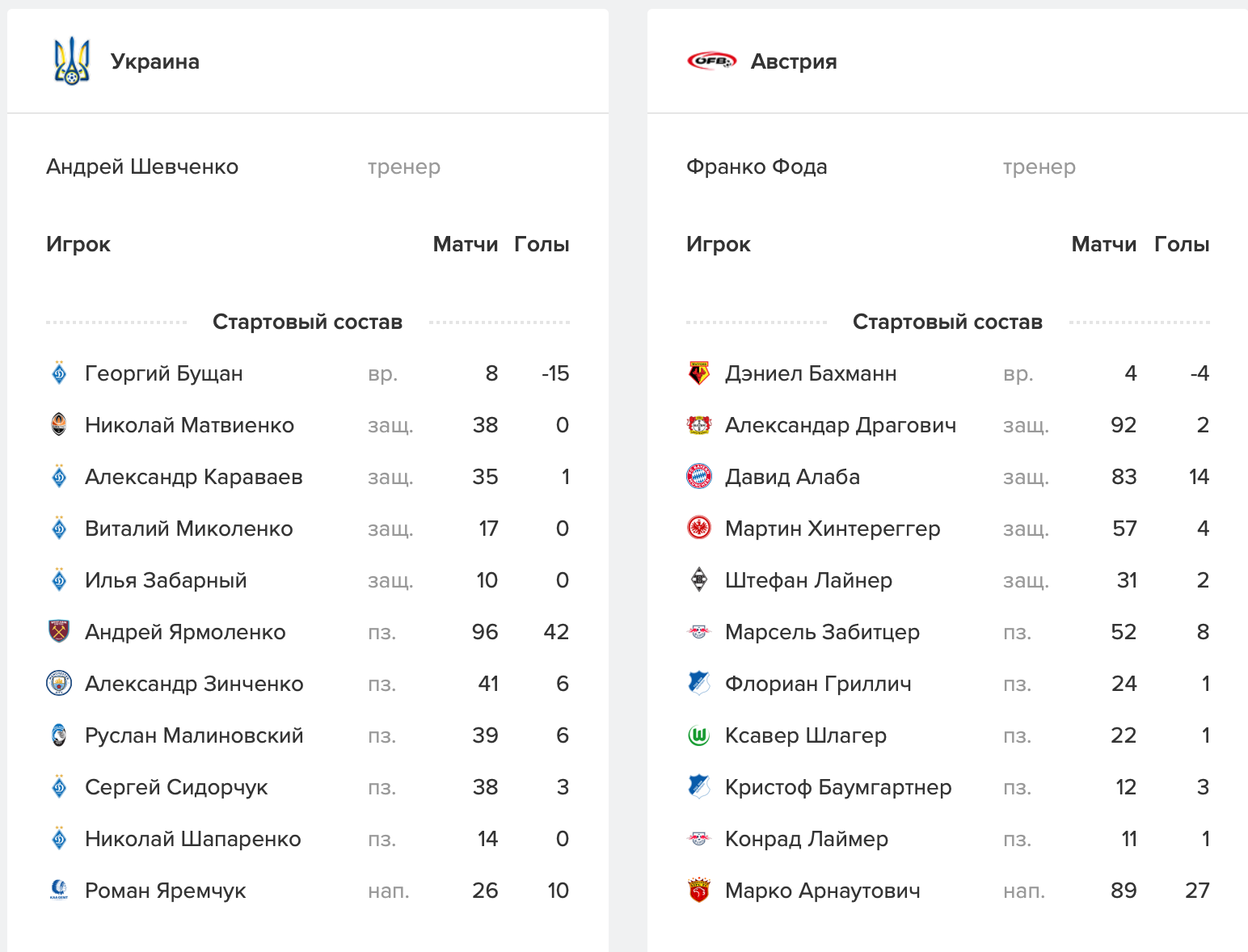
Task: Click the Atalanta badge beside Малиновский
Action: tap(59, 735)
